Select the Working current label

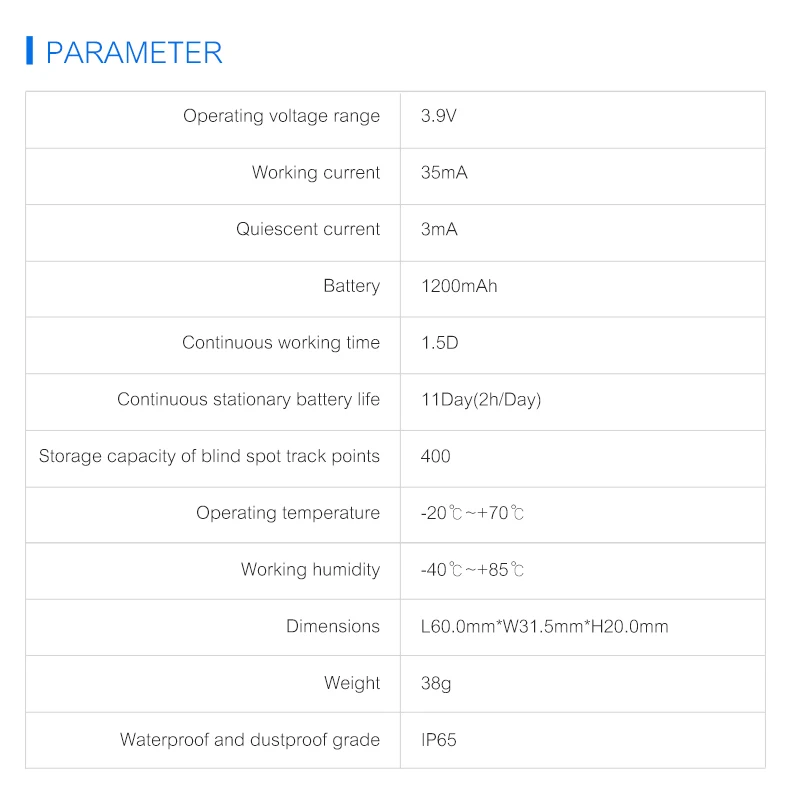point(316,173)
